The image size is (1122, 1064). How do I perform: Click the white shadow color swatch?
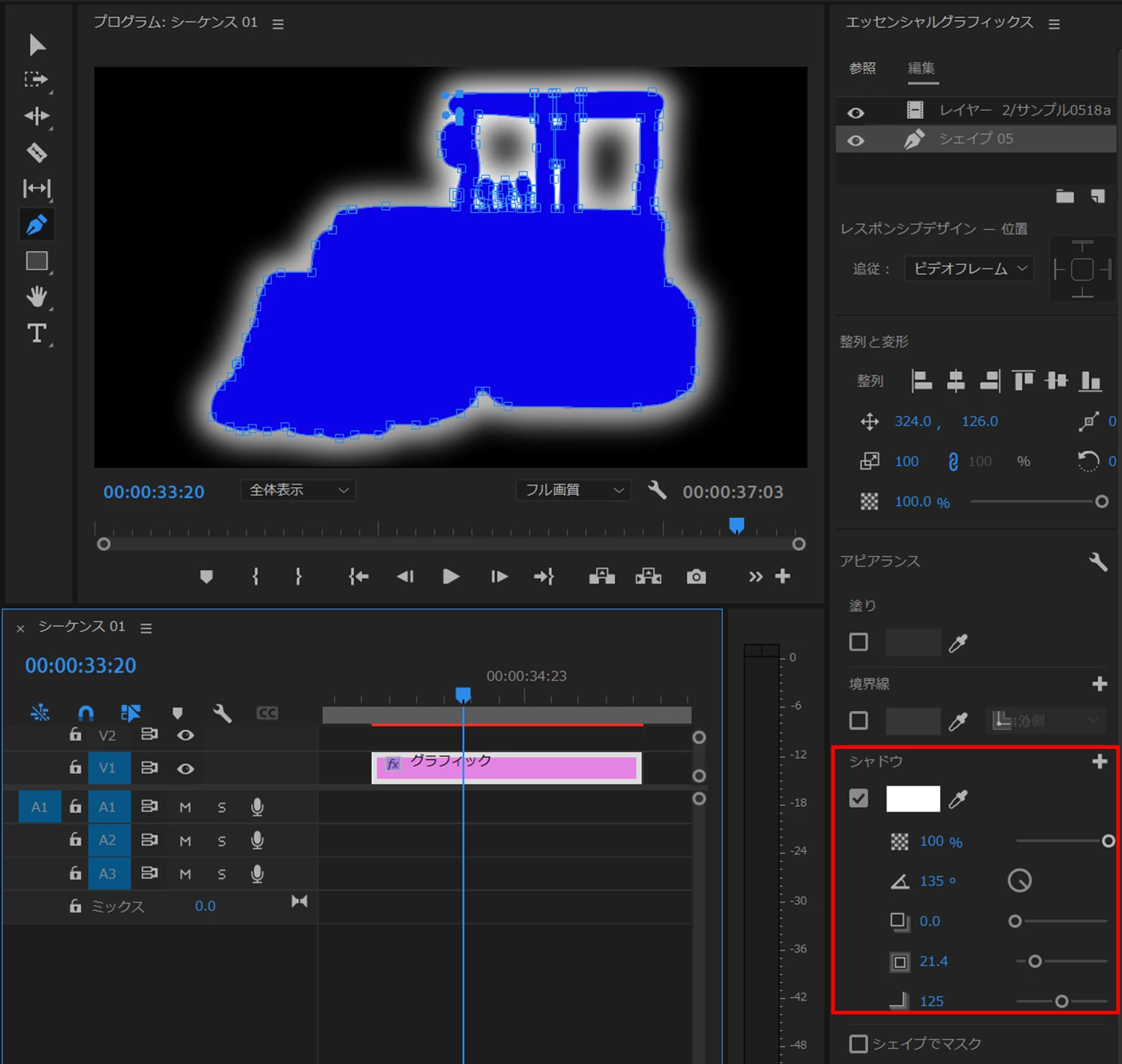(913, 799)
